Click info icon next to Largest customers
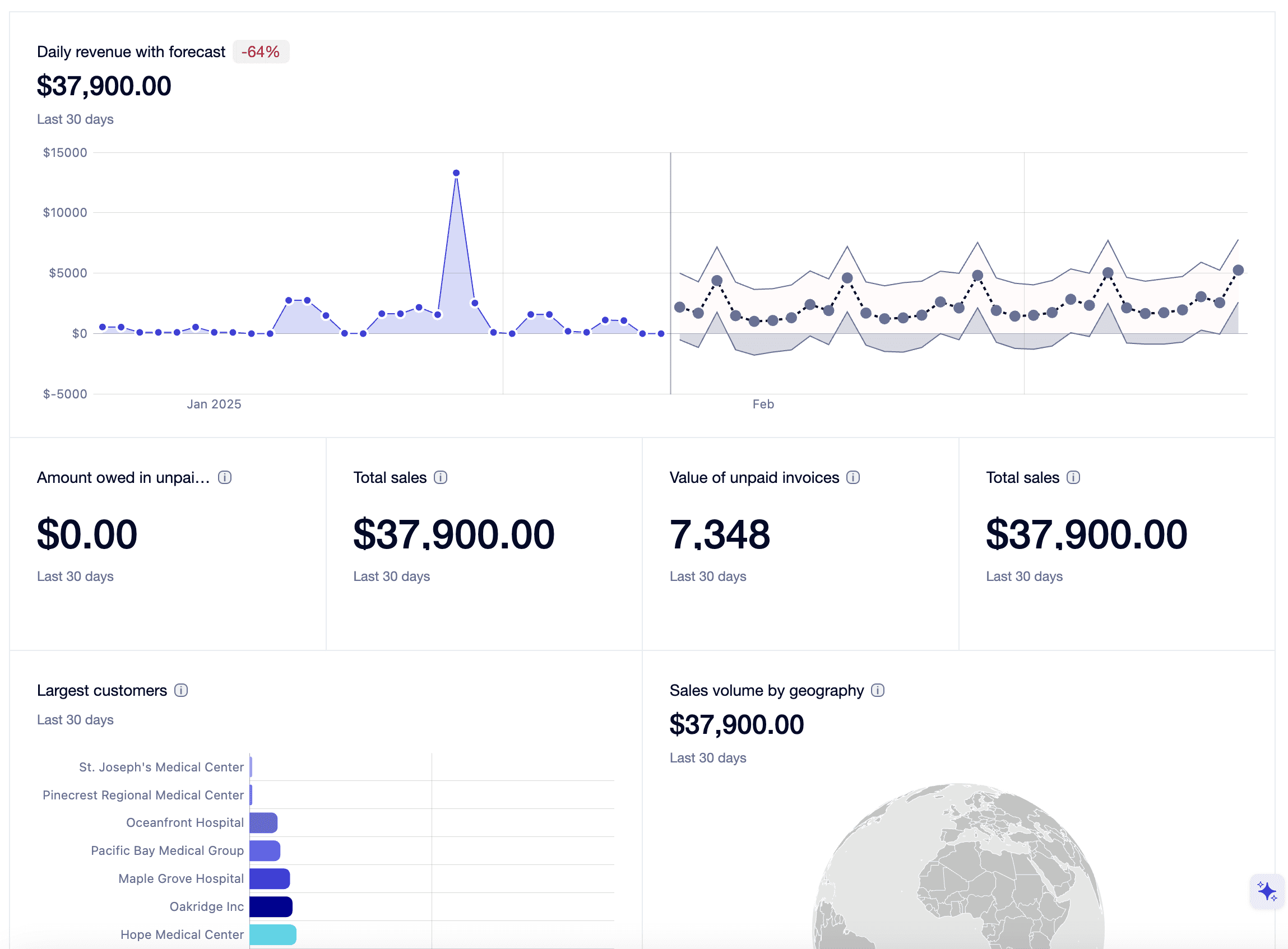The image size is (1288, 949). pos(181,690)
